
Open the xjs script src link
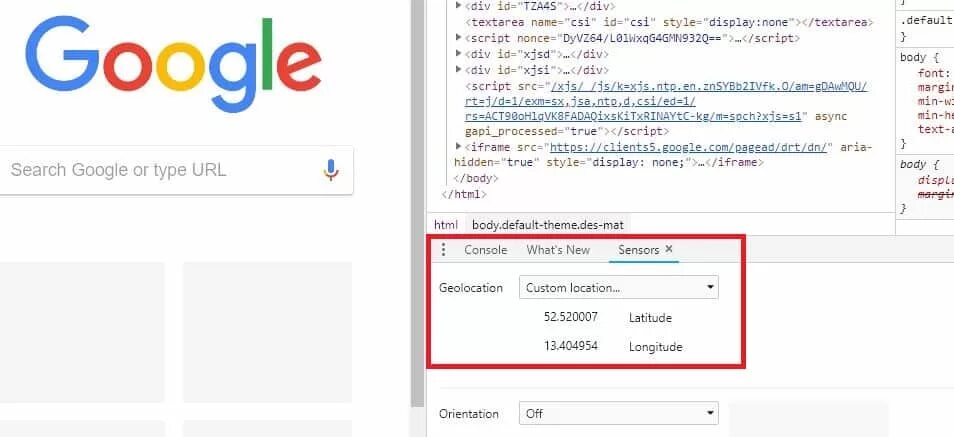coord(665,101)
